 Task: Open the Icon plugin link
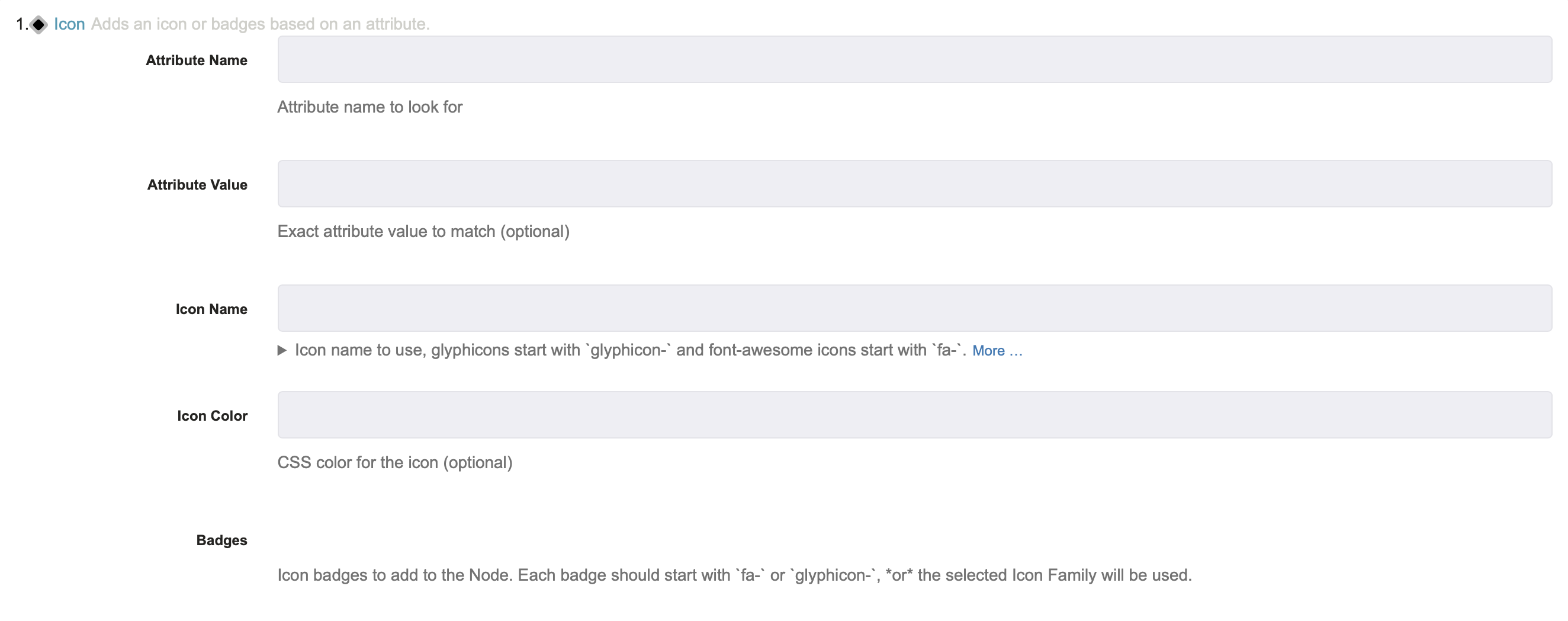point(69,24)
